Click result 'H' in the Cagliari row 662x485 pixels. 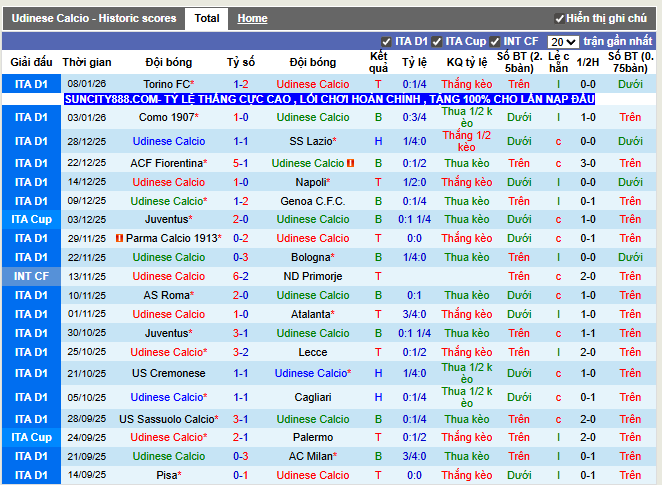[378, 397]
